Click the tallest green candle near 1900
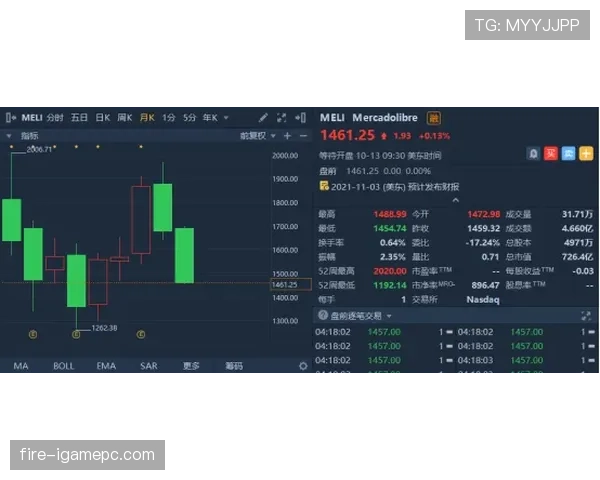 click(163, 207)
